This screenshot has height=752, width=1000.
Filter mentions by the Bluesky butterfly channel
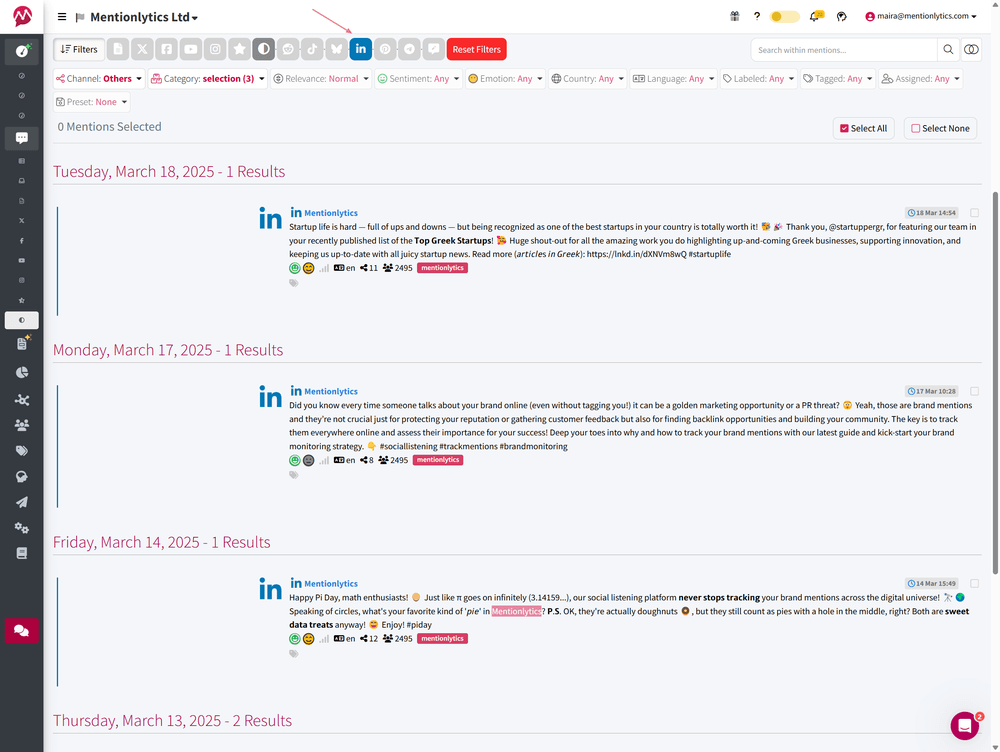tap(336, 49)
